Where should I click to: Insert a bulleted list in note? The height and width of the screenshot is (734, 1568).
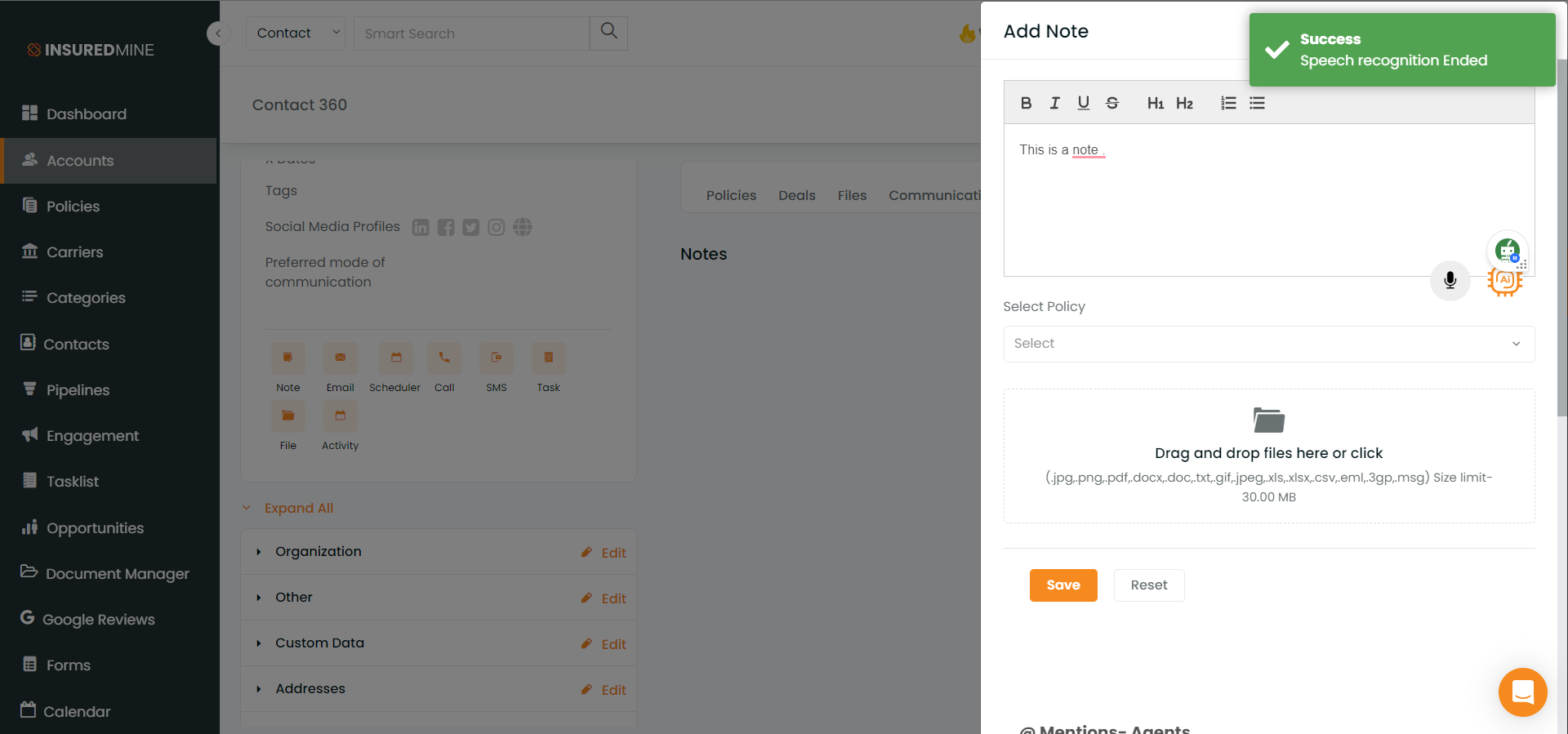(1257, 103)
